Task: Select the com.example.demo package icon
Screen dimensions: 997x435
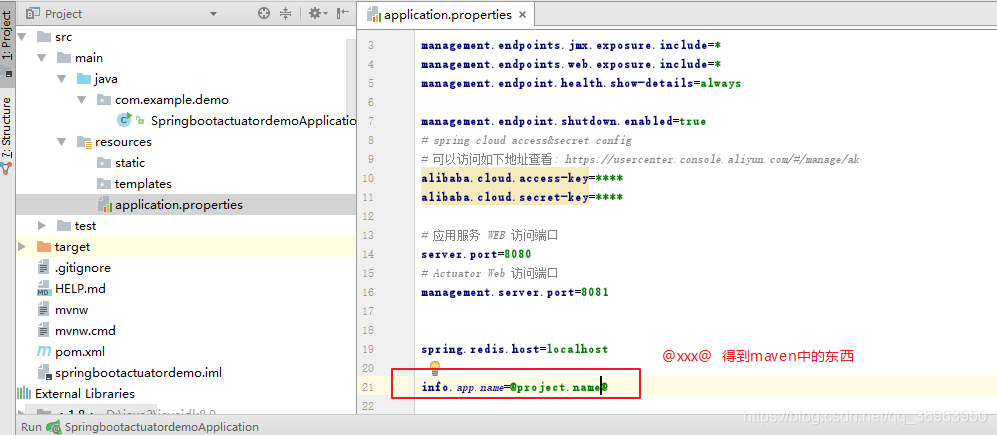Action: click(104, 100)
